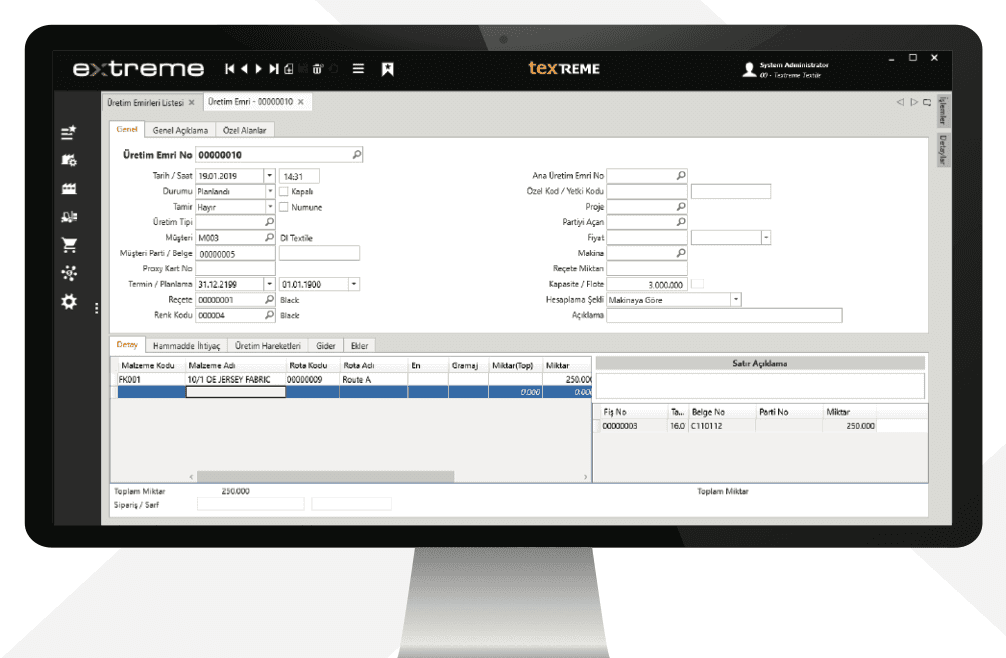Check the box beside Kapasite / Flote
The image size is (1006, 658).
[x=698, y=284]
